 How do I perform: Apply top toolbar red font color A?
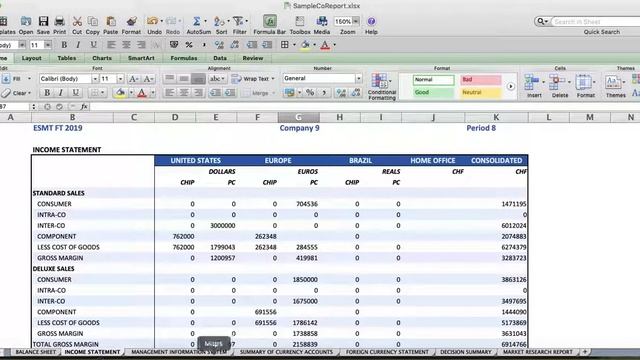point(325,45)
